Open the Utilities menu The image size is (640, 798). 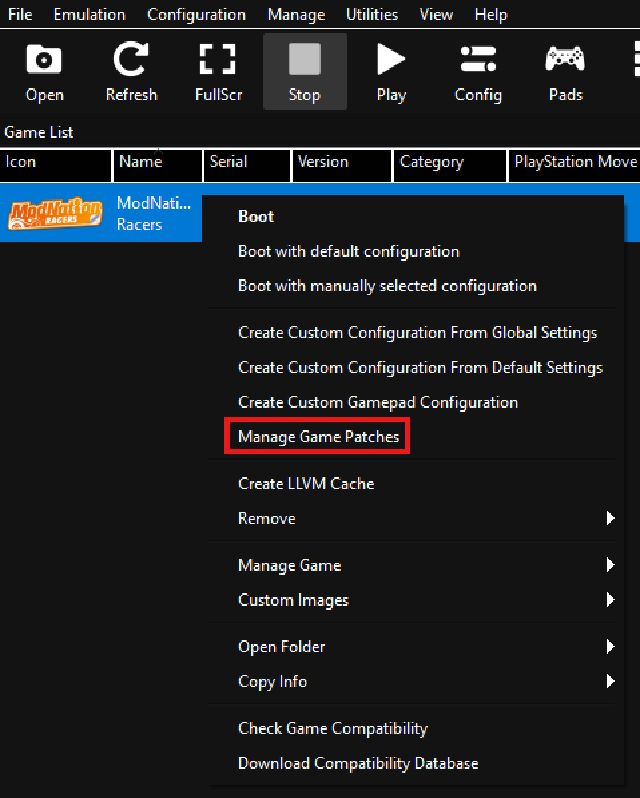tap(371, 15)
